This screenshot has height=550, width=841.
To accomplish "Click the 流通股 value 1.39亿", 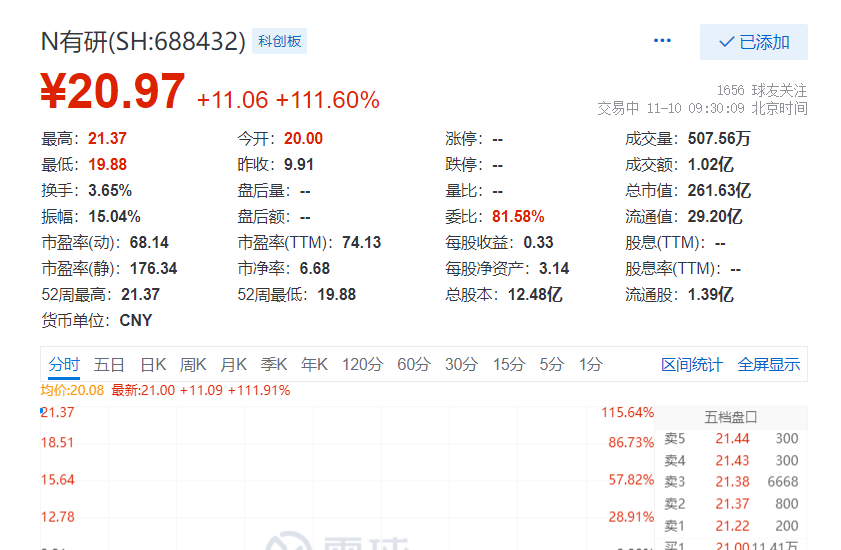I will [x=711, y=295].
